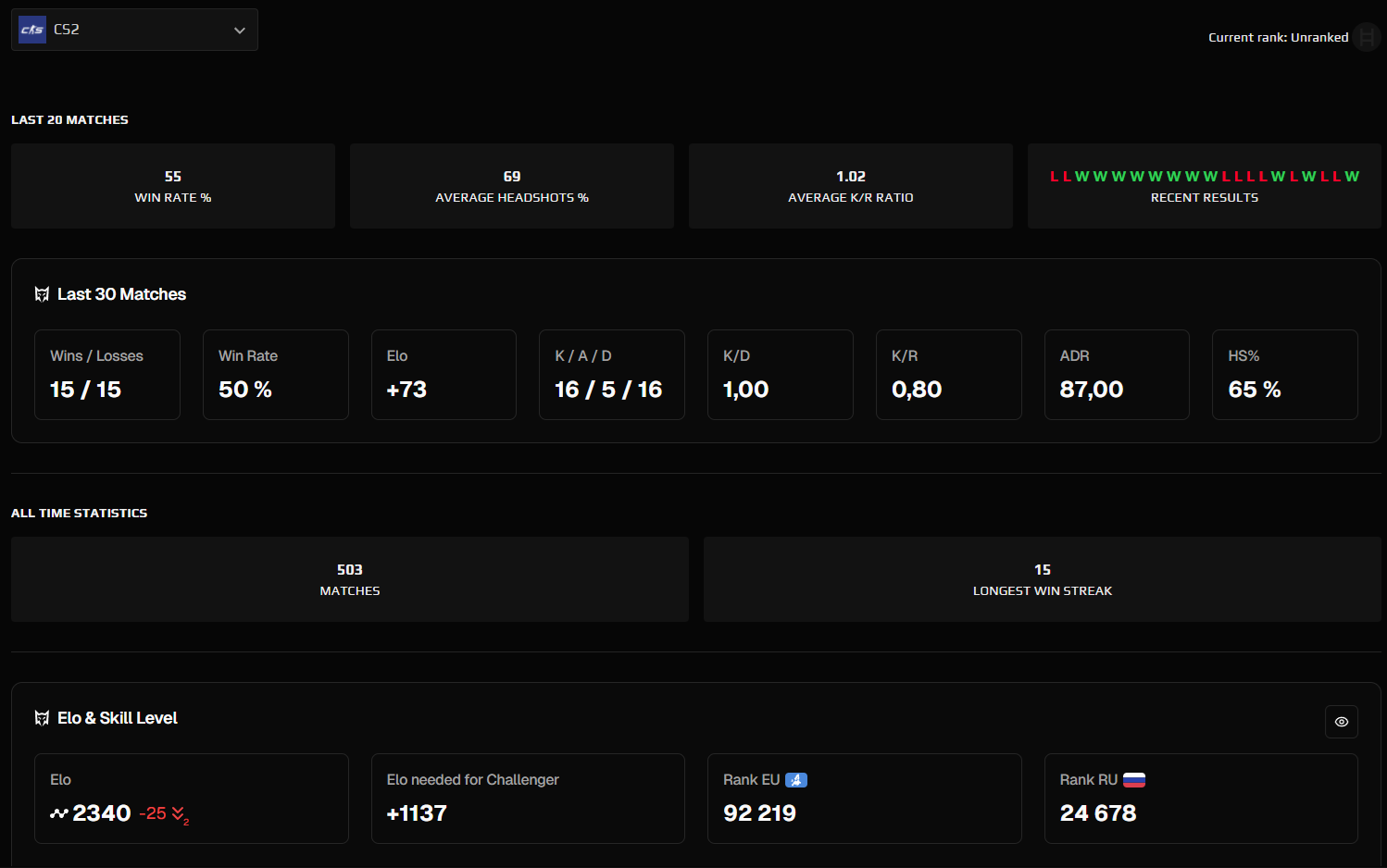The height and width of the screenshot is (868, 1387).
Task: Select the Win Rate 50% card
Action: 276,375
